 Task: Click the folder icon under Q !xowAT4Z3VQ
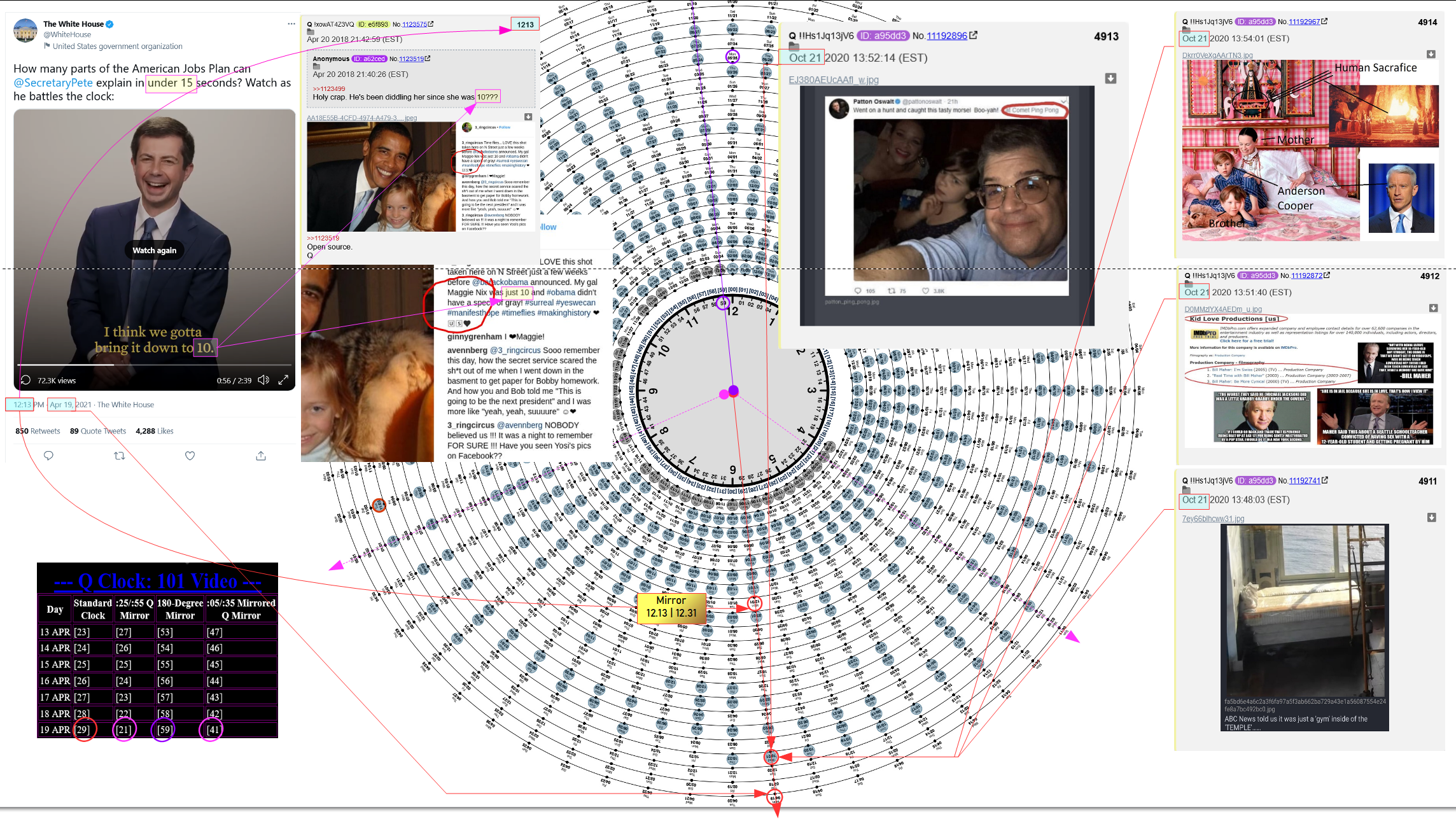pos(311,32)
